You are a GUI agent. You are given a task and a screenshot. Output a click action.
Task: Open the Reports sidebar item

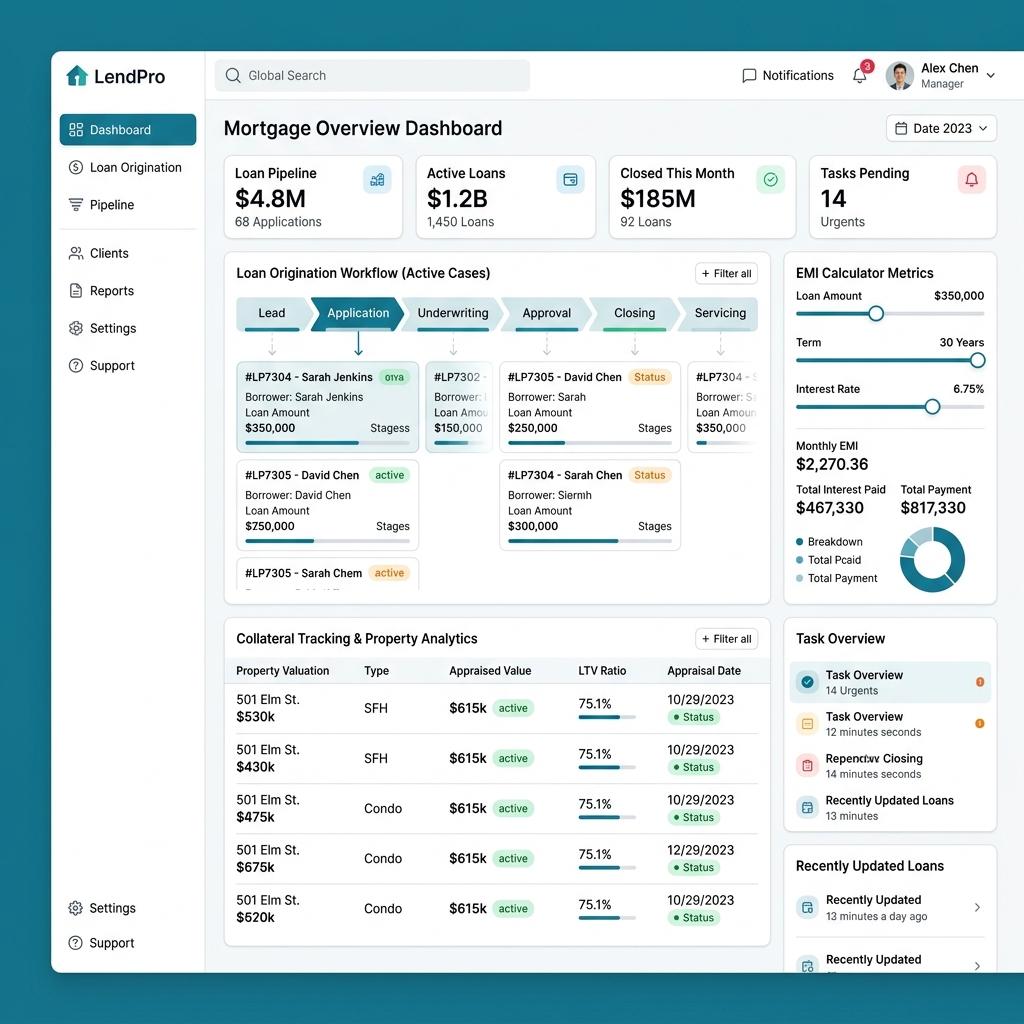tap(128, 291)
